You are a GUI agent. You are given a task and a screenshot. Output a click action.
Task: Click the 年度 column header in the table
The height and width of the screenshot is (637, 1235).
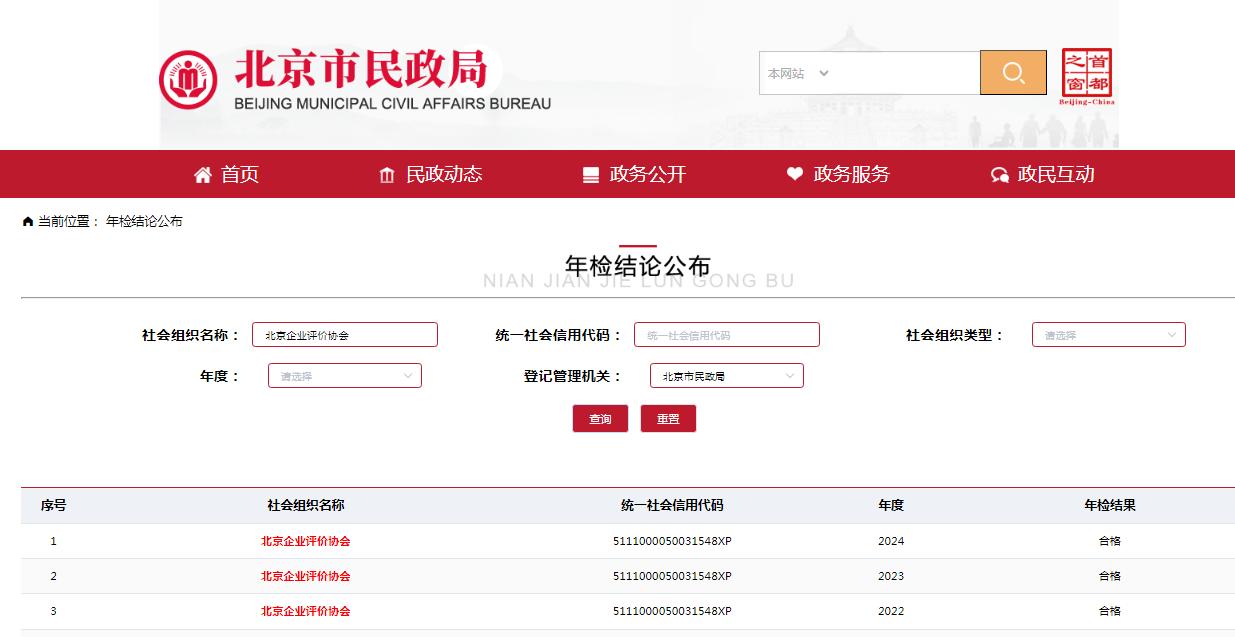(x=891, y=506)
